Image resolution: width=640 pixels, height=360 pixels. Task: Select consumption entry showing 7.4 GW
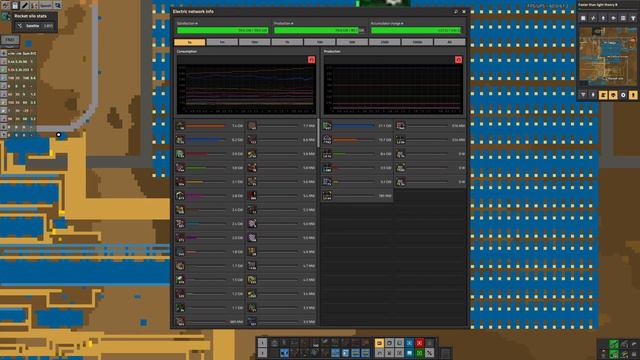(210, 126)
